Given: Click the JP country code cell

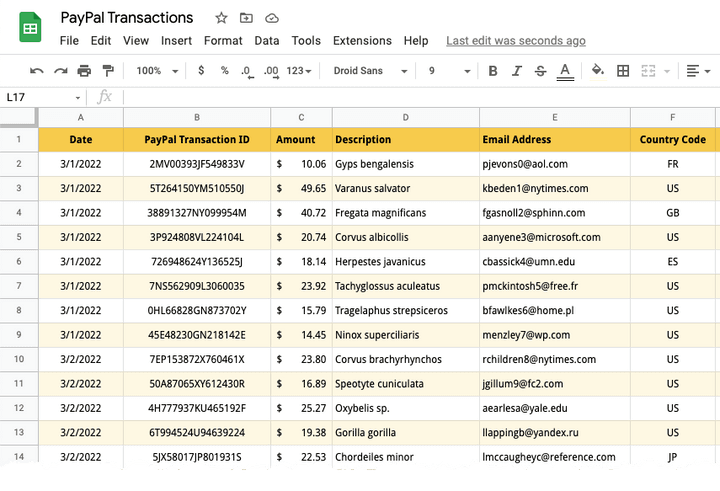Looking at the screenshot, I should pyautogui.click(x=673, y=457).
